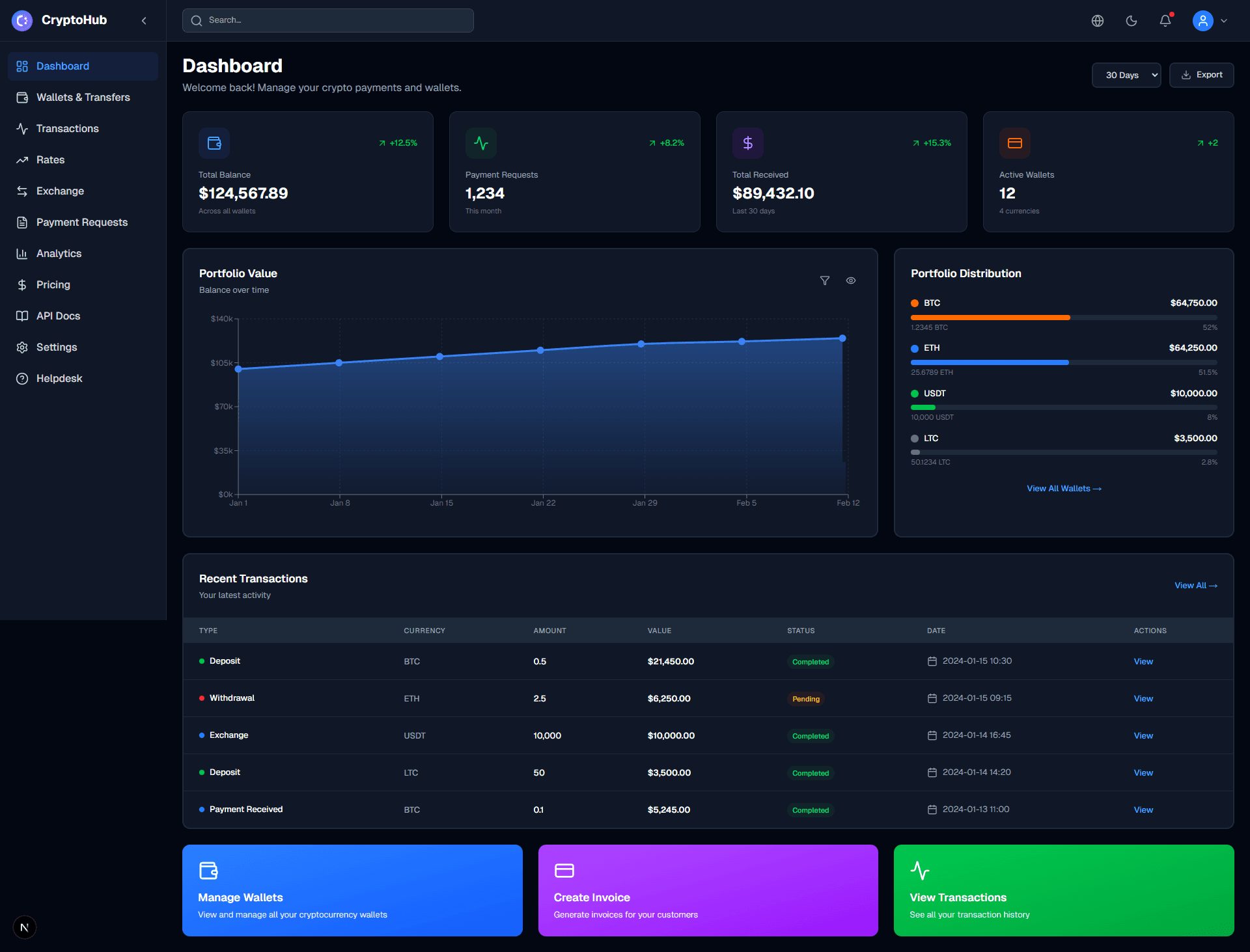Screen dimensions: 1250x952
Task: Click the globe language icon
Action: [x=1098, y=21]
